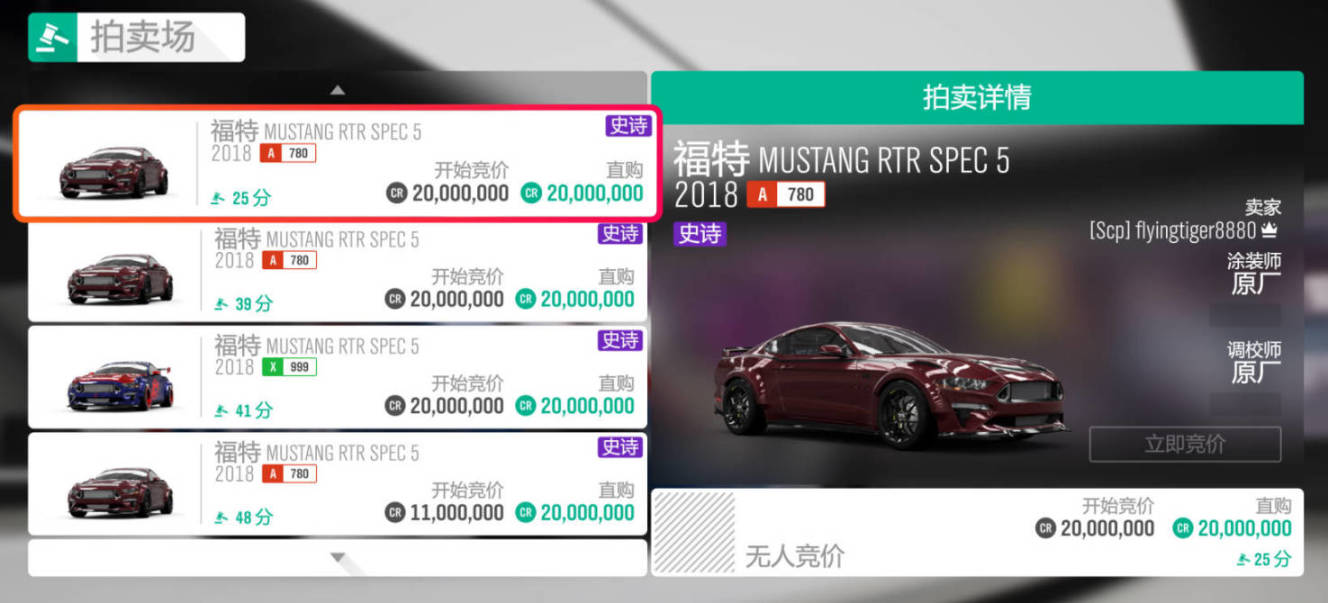Click first listing's red Mustang thumbnail

(x=113, y=172)
